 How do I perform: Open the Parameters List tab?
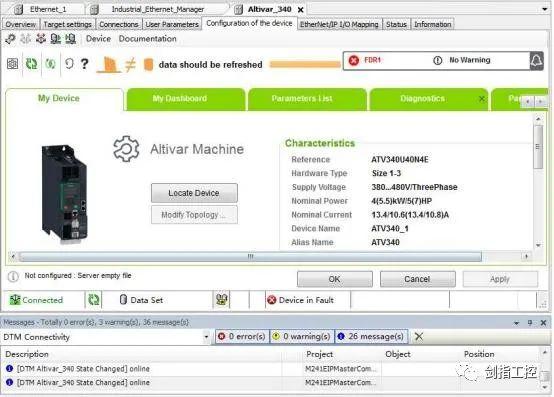[x=307, y=100]
